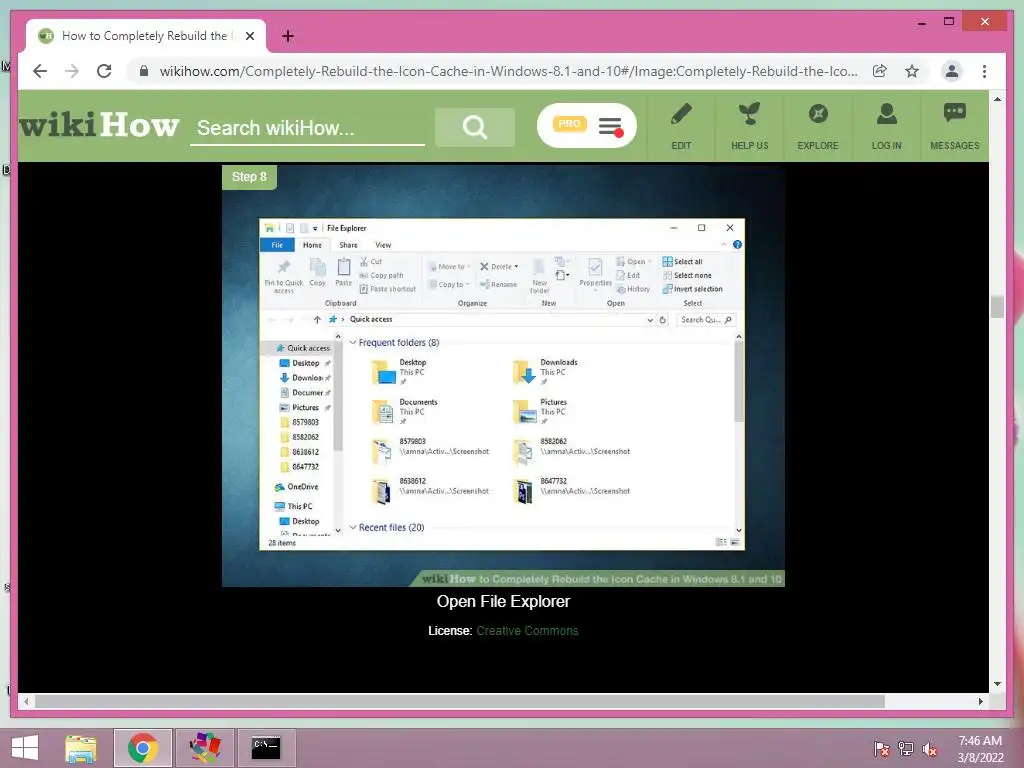The height and width of the screenshot is (768, 1024).
Task: Go to the wikiHow home logo
Action: [99, 124]
